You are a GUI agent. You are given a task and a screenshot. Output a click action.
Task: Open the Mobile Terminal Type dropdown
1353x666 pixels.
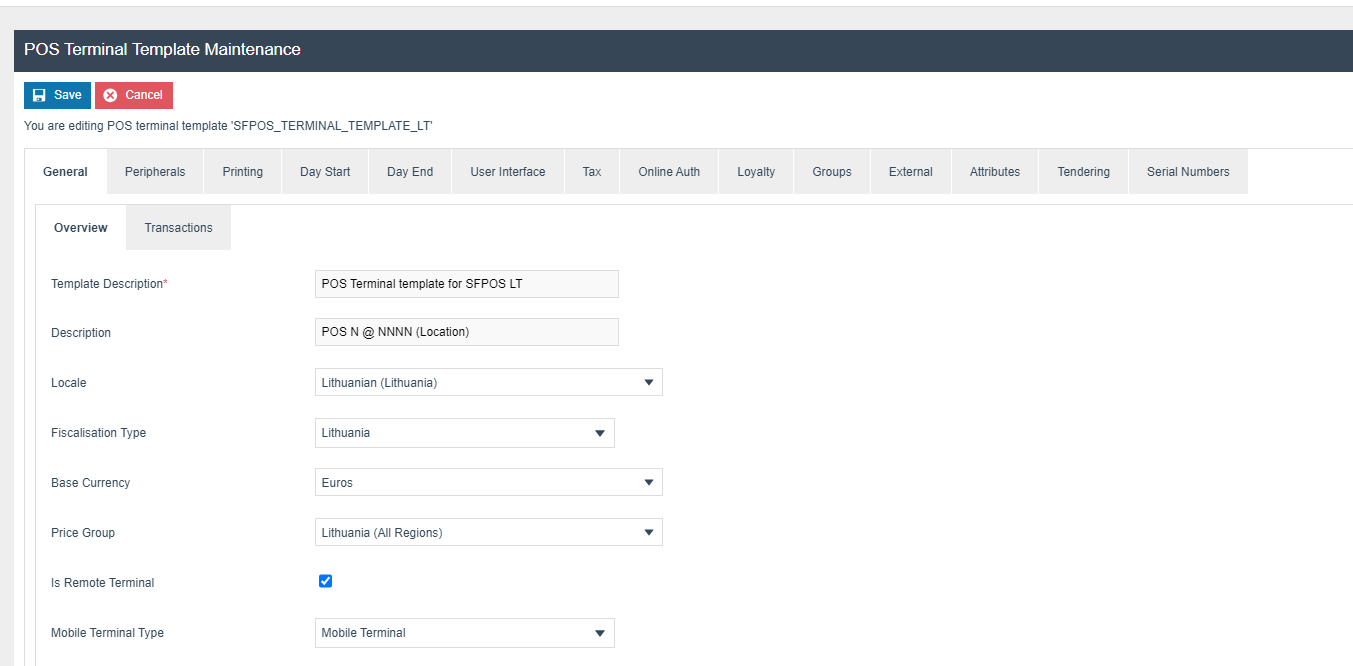point(464,632)
